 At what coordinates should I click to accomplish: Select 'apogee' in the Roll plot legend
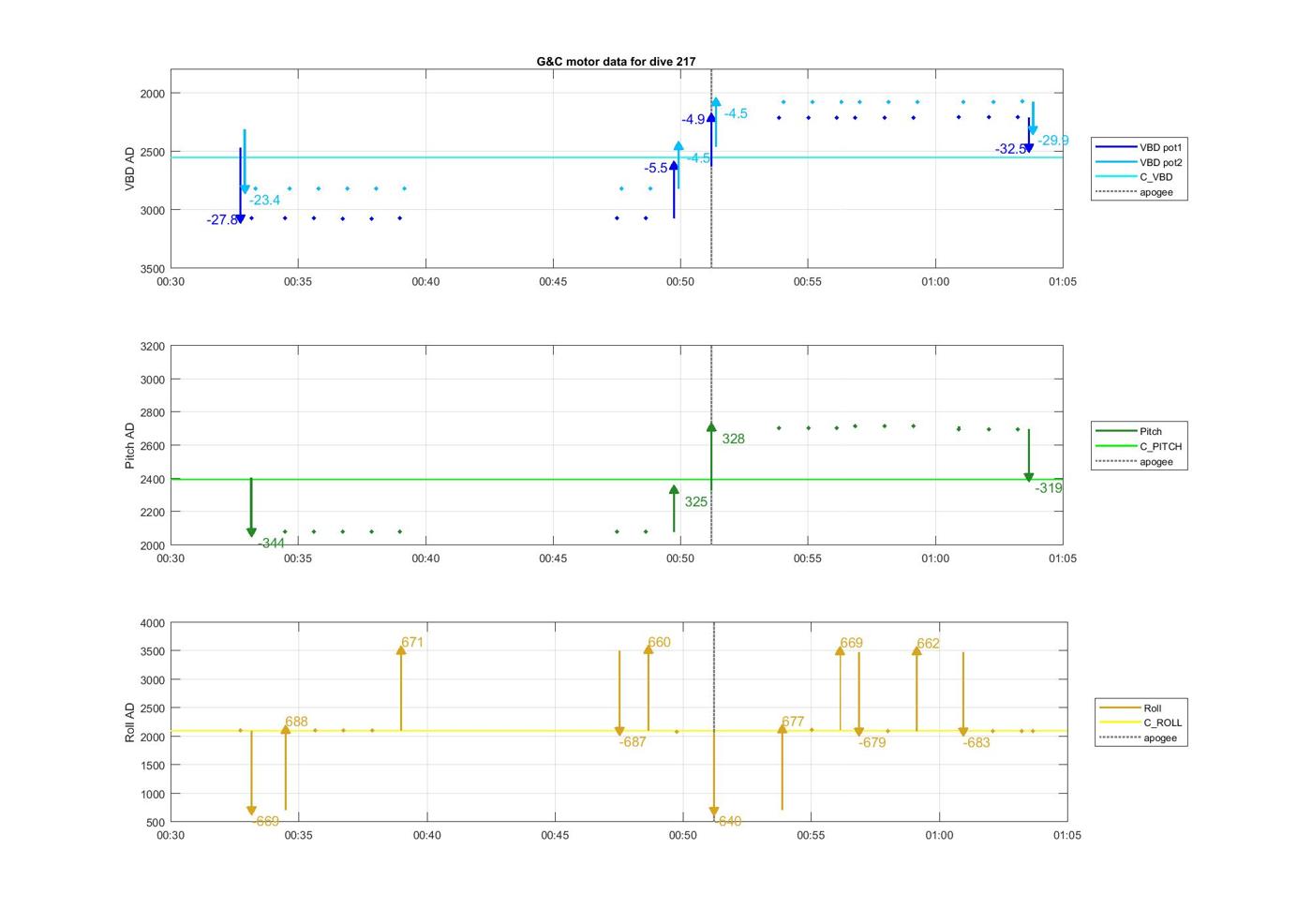click(x=1139, y=738)
